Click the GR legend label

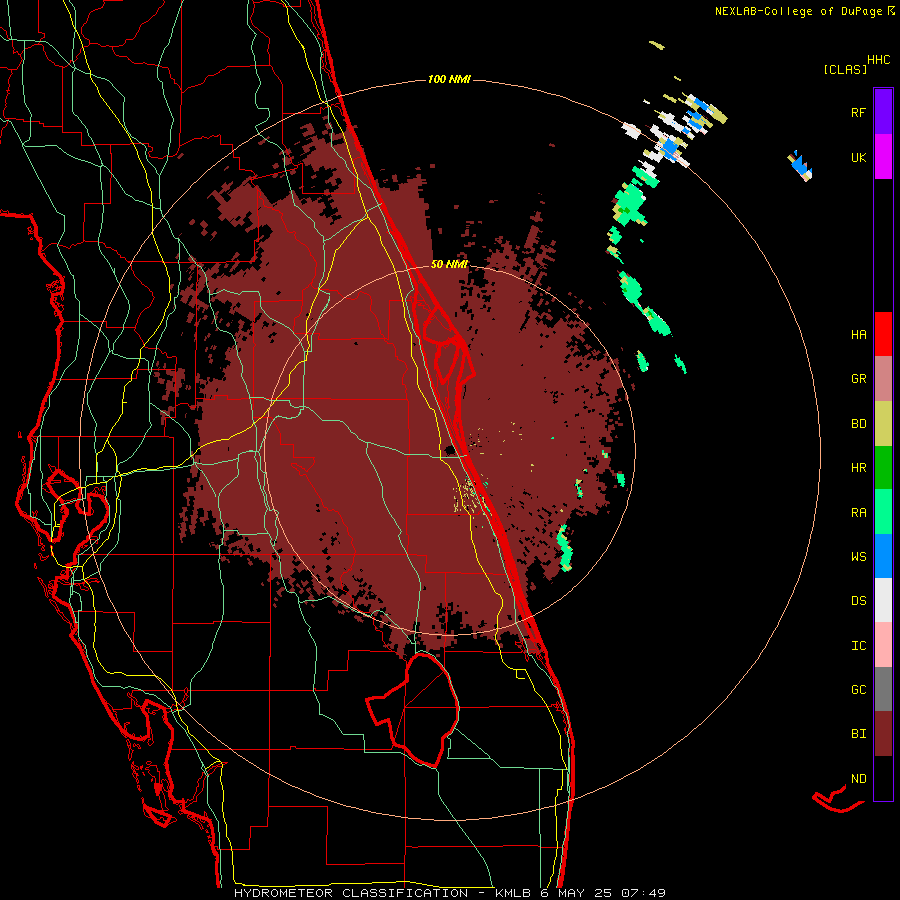[858, 379]
